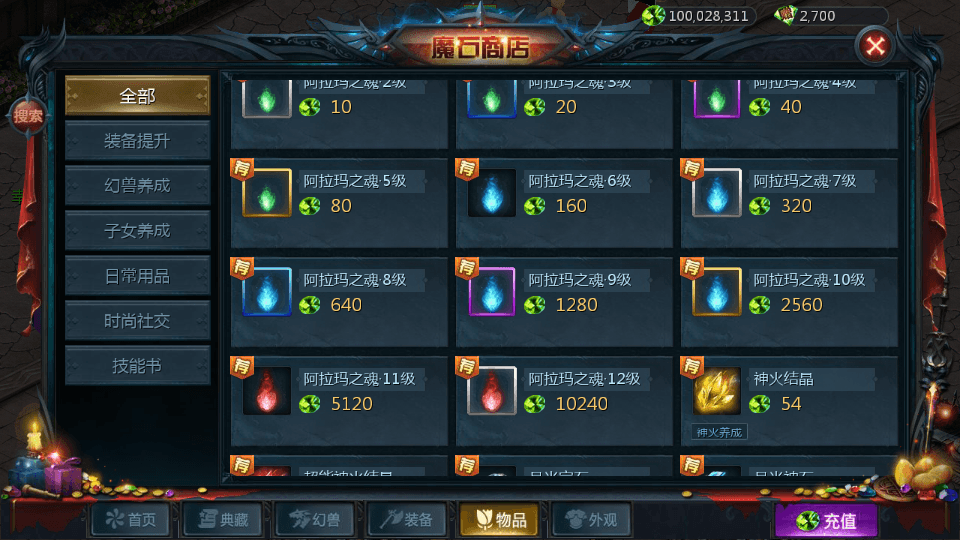Open the 幻兽 bottom navigation tab
Image resolution: width=960 pixels, height=540 pixels.
[x=315, y=520]
